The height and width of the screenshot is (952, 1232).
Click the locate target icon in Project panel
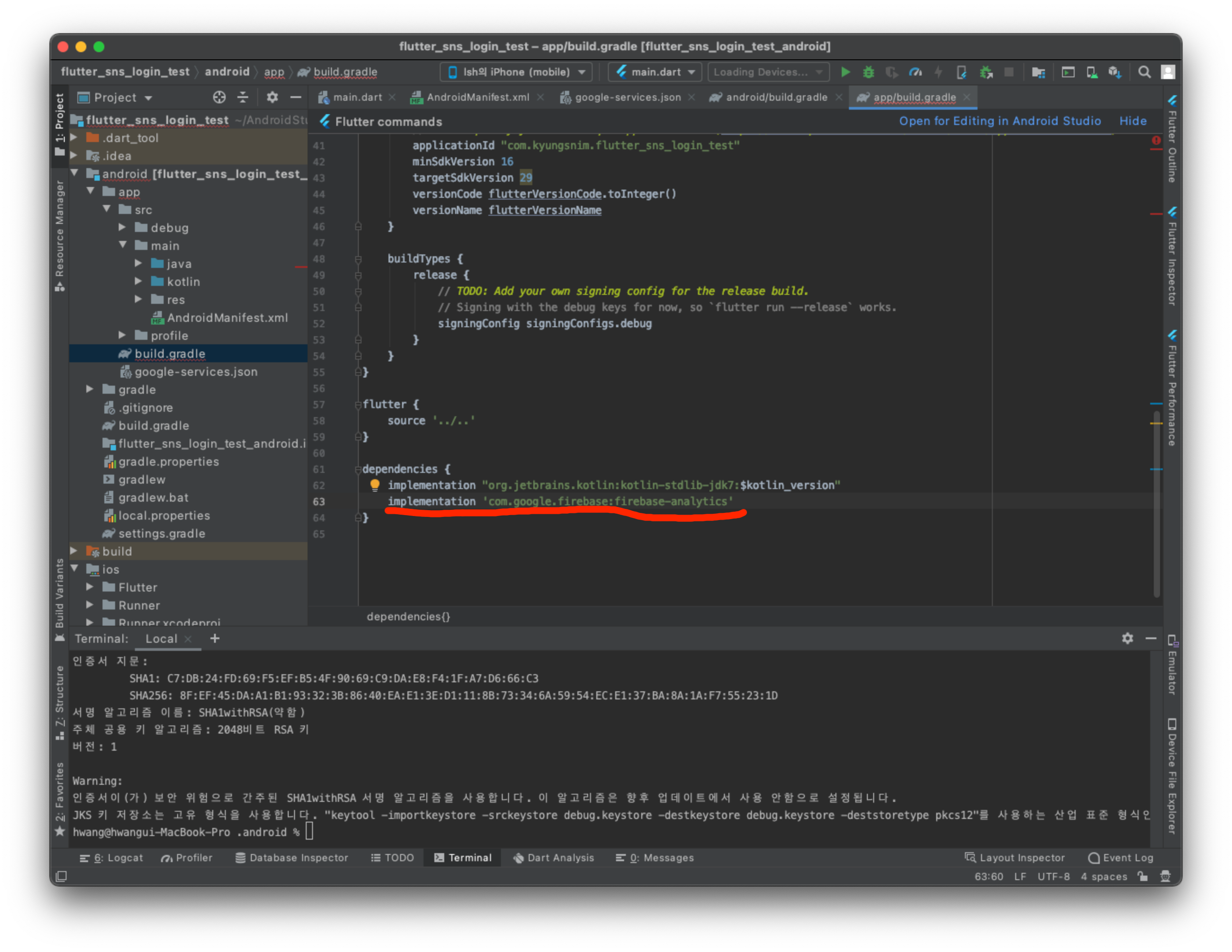coord(219,98)
